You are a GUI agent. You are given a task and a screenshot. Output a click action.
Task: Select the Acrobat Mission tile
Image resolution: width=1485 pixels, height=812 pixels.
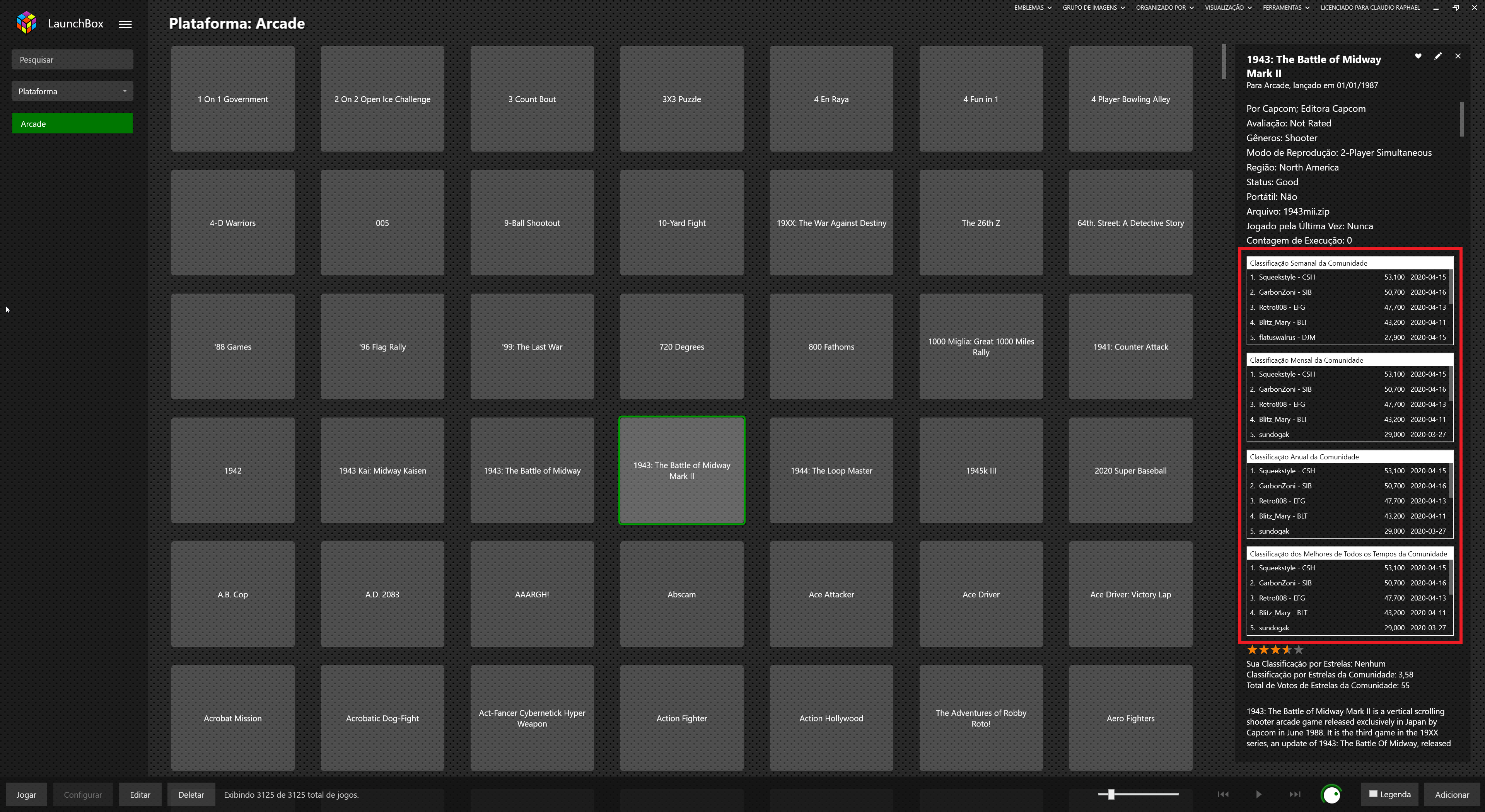click(x=233, y=718)
